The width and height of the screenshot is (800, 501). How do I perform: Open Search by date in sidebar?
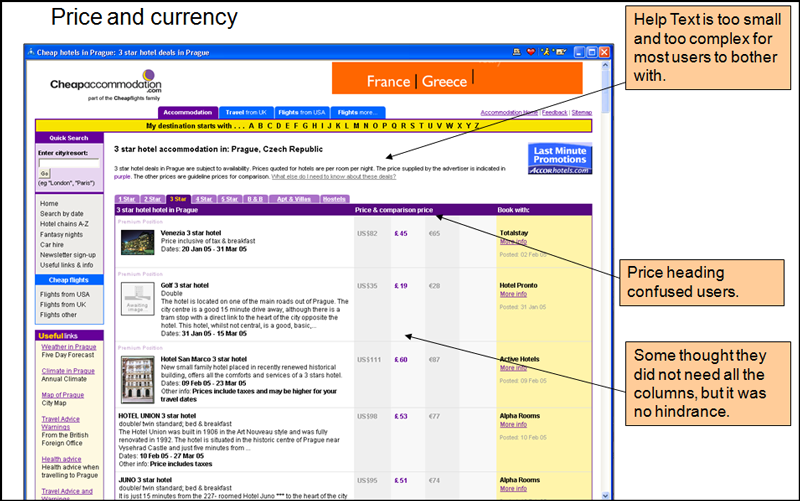point(62,214)
